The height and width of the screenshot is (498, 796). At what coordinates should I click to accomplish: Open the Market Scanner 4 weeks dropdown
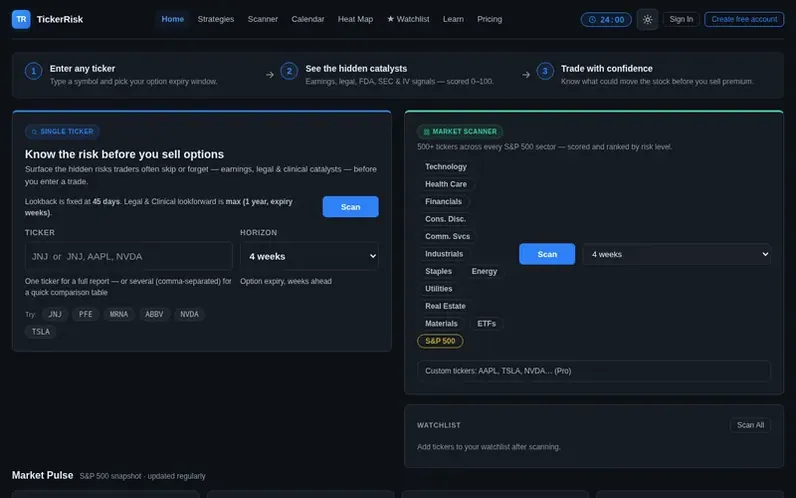pyautogui.click(x=677, y=254)
